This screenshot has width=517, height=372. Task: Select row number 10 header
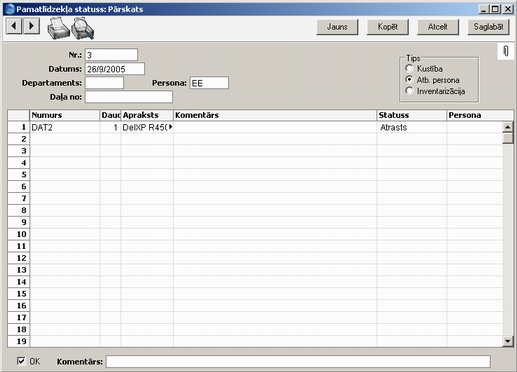(19, 234)
